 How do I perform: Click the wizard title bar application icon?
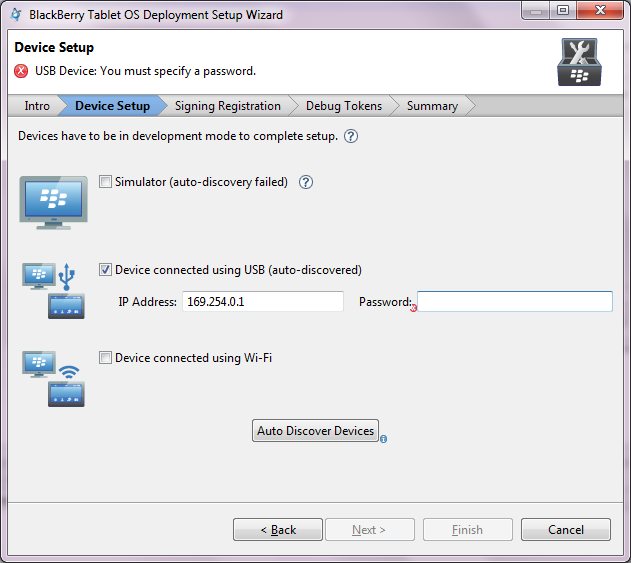(16, 14)
